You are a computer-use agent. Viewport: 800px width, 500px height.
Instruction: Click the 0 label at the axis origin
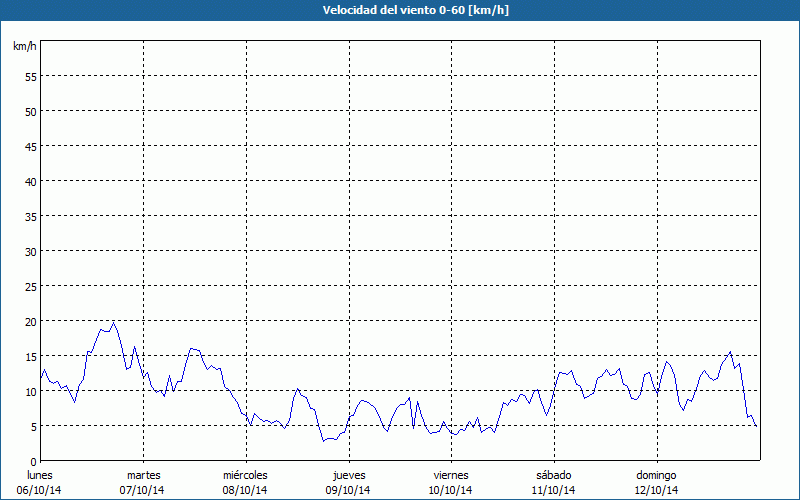[33, 461]
